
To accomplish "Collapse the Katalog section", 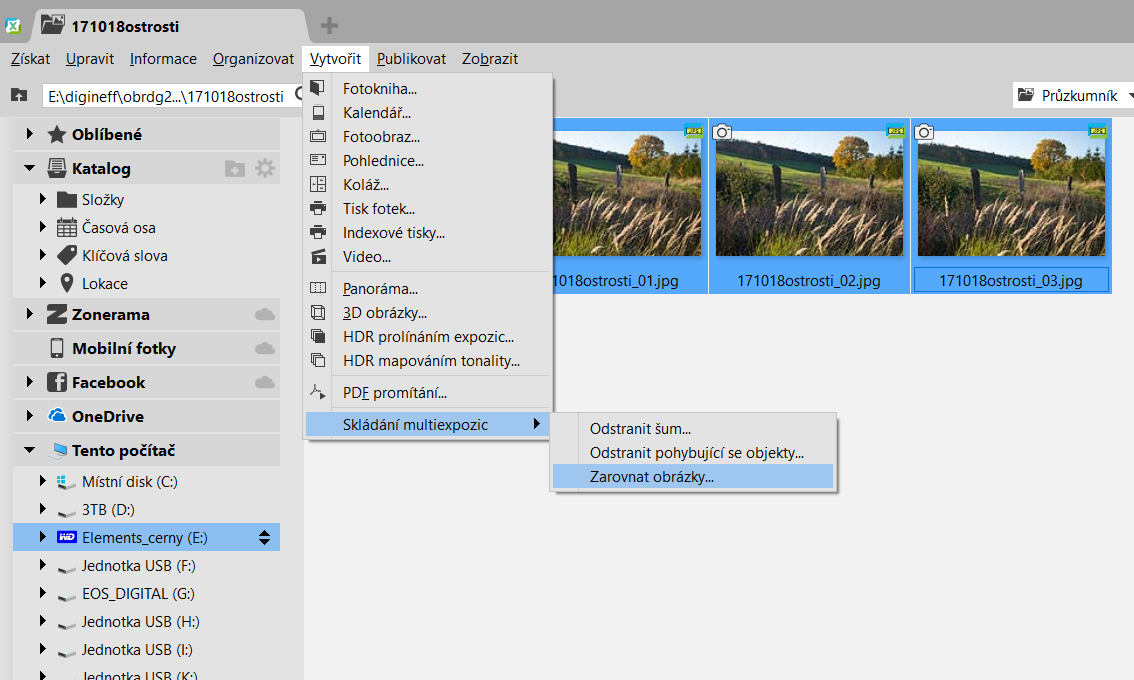I will pyautogui.click(x=30, y=168).
